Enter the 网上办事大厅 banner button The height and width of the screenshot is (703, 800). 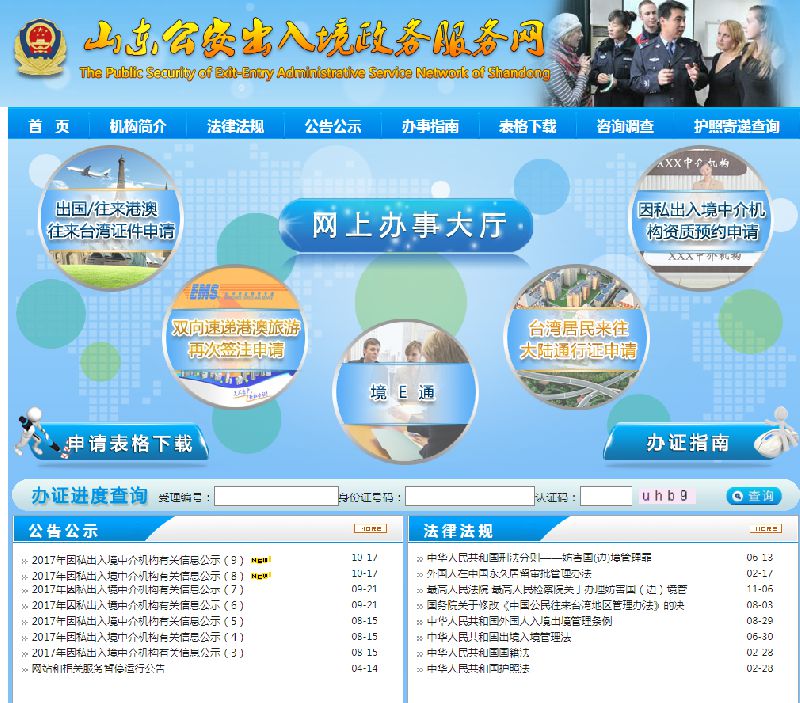point(406,225)
